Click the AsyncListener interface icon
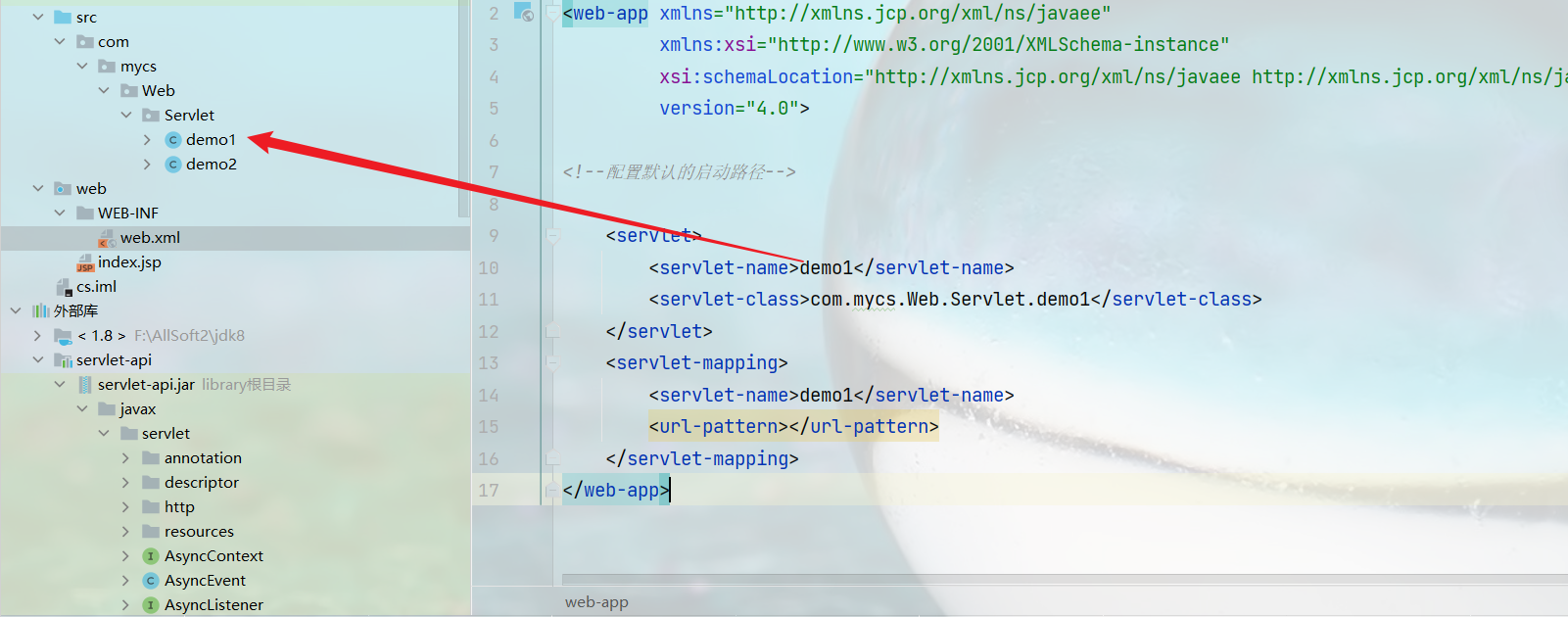 [151, 605]
